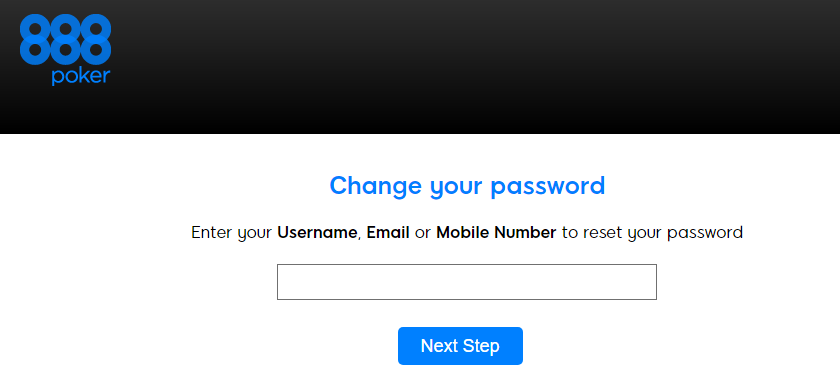Click the first blue 8 in the logo

35,39
